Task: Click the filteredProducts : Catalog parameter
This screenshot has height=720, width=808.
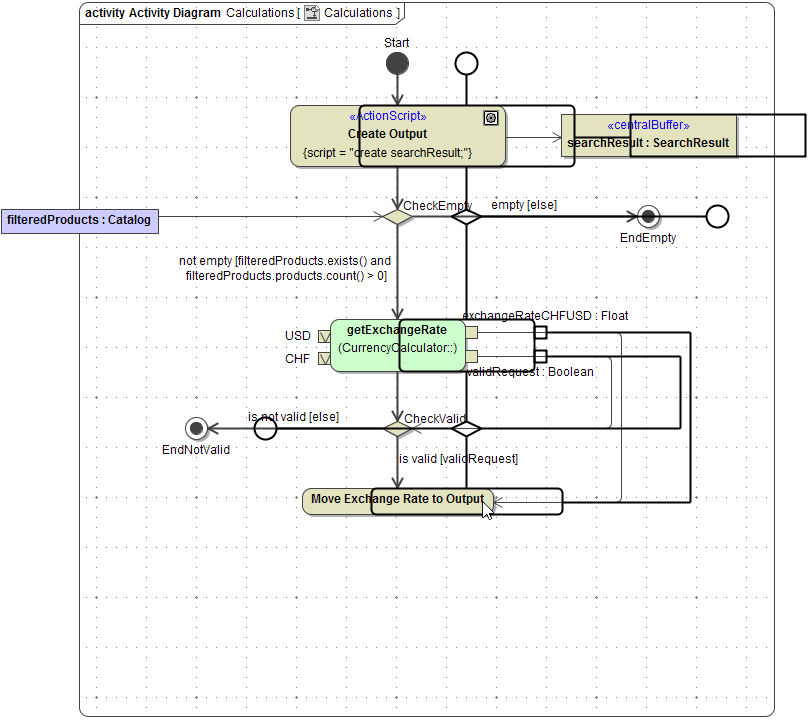Action: point(79,219)
